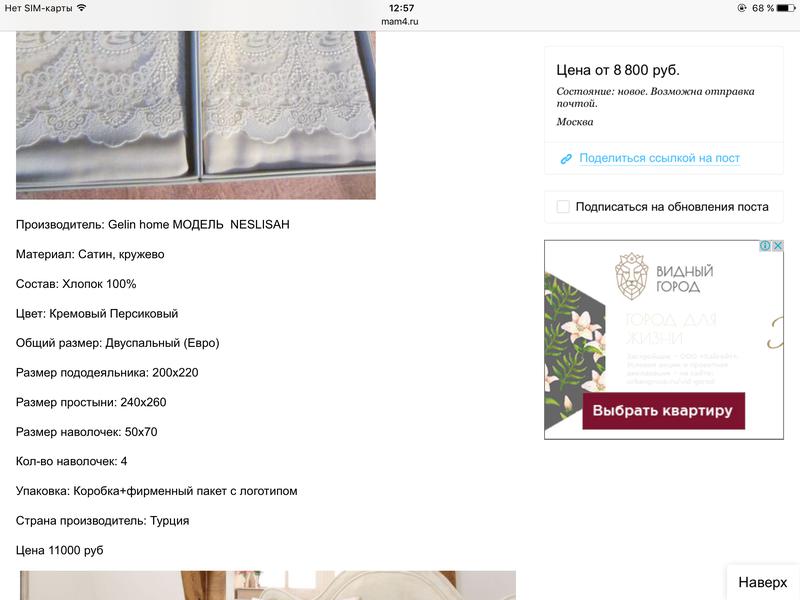Open the ad info icon
The width and height of the screenshot is (800, 600).
tap(765, 245)
